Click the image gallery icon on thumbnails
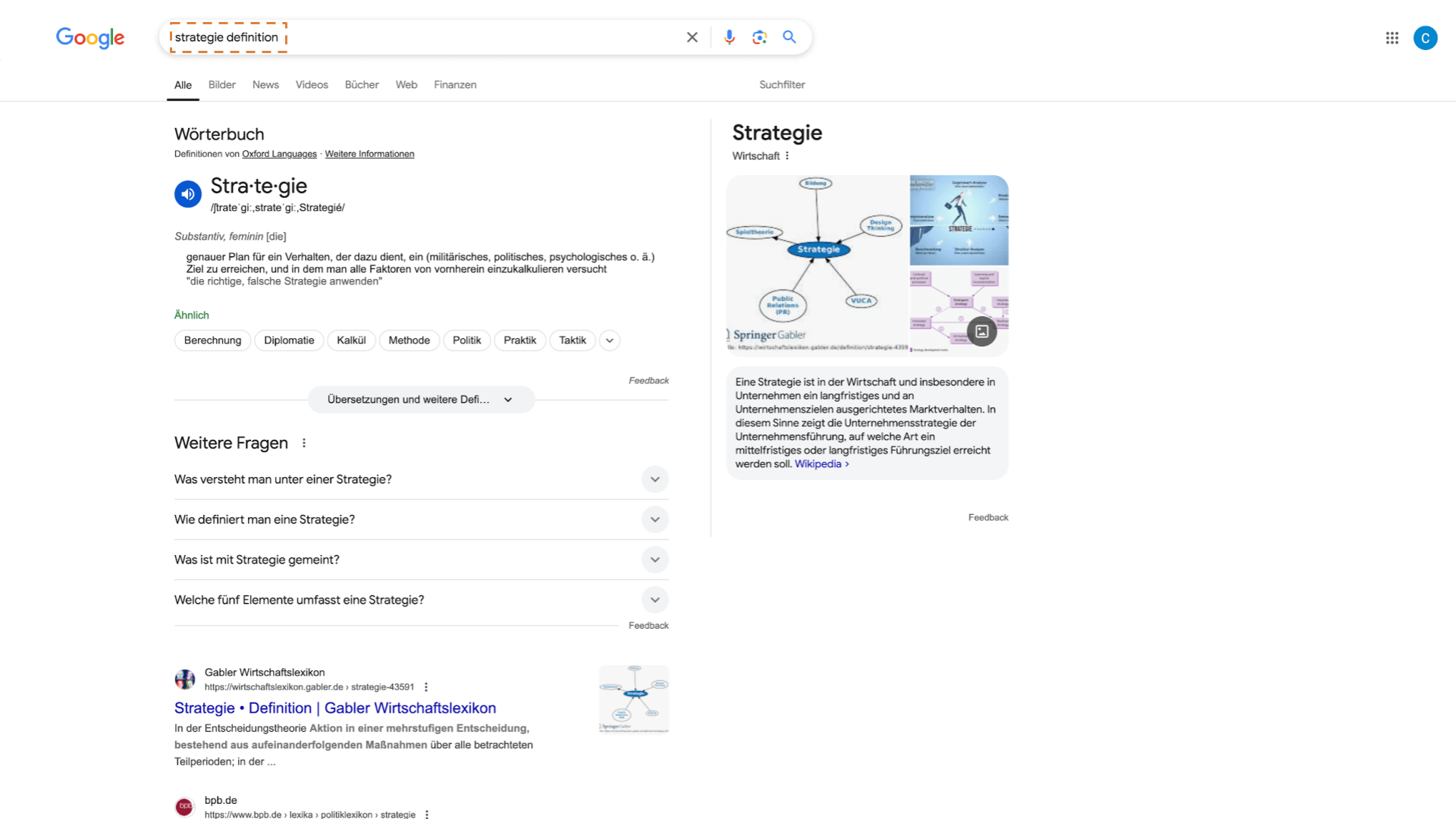 click(981, 331)
